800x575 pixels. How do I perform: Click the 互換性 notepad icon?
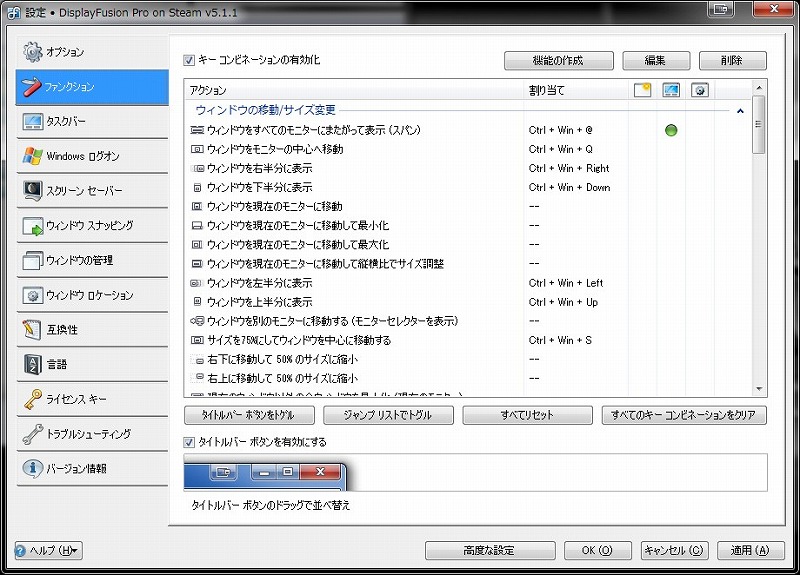coord(32,330)
